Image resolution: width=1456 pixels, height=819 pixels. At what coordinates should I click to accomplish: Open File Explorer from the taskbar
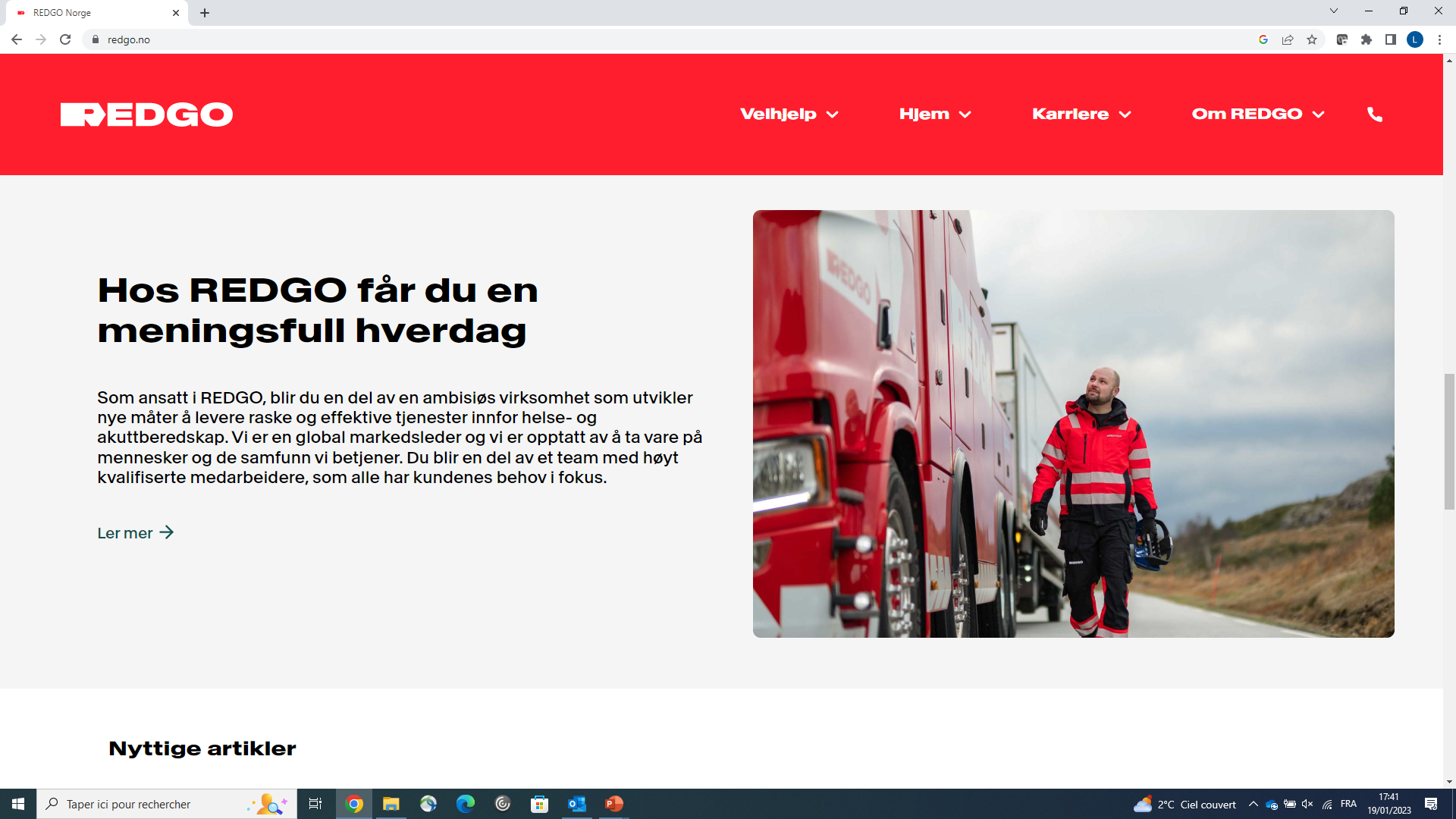pyautogui.click(x=391, y=804)
